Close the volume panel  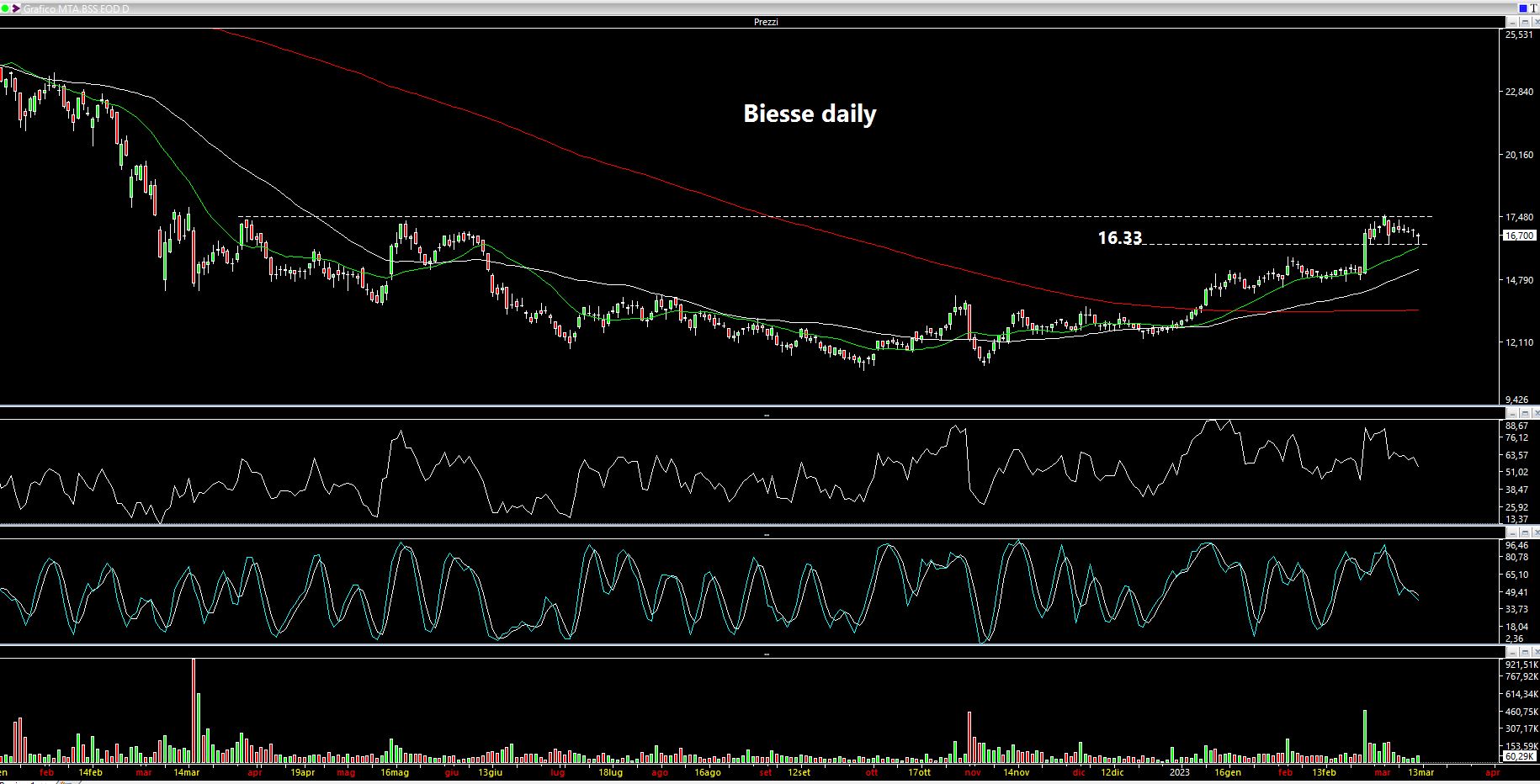pos(1536,652)
